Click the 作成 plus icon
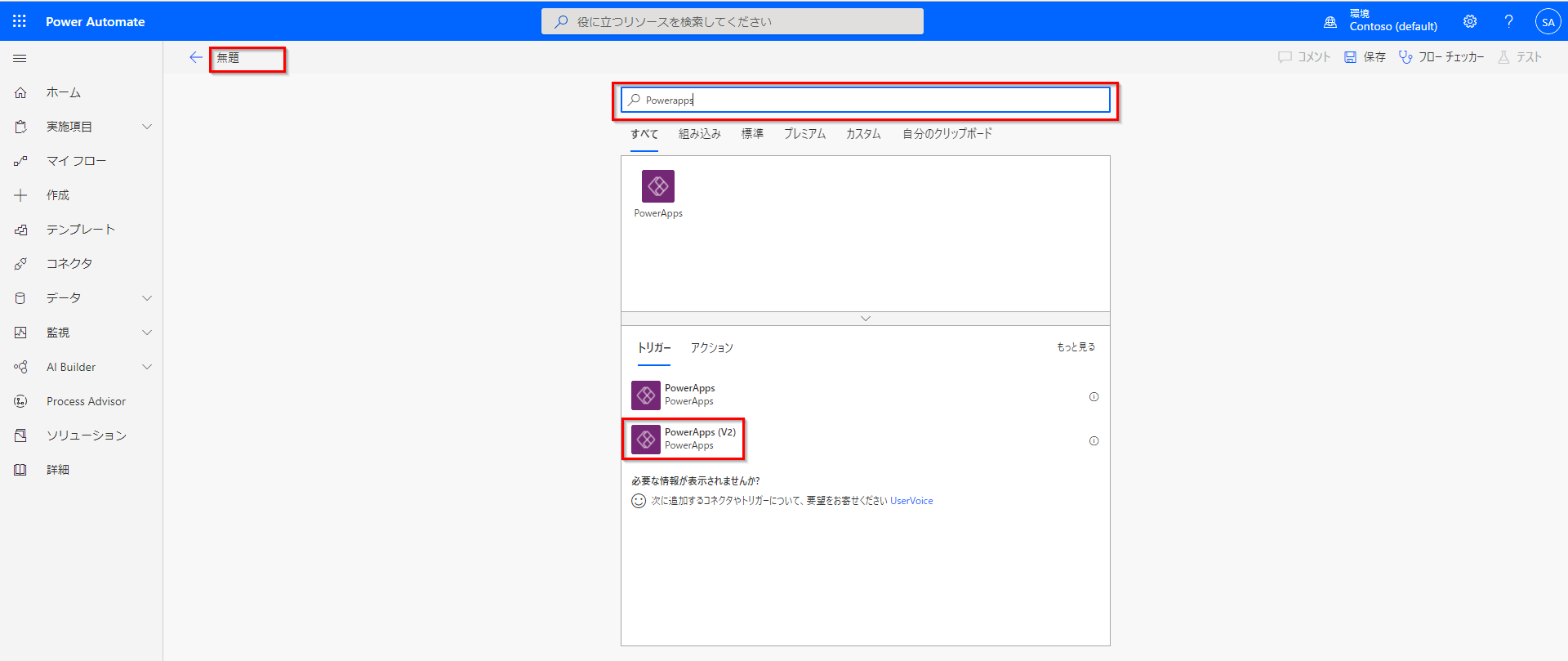 20,195
